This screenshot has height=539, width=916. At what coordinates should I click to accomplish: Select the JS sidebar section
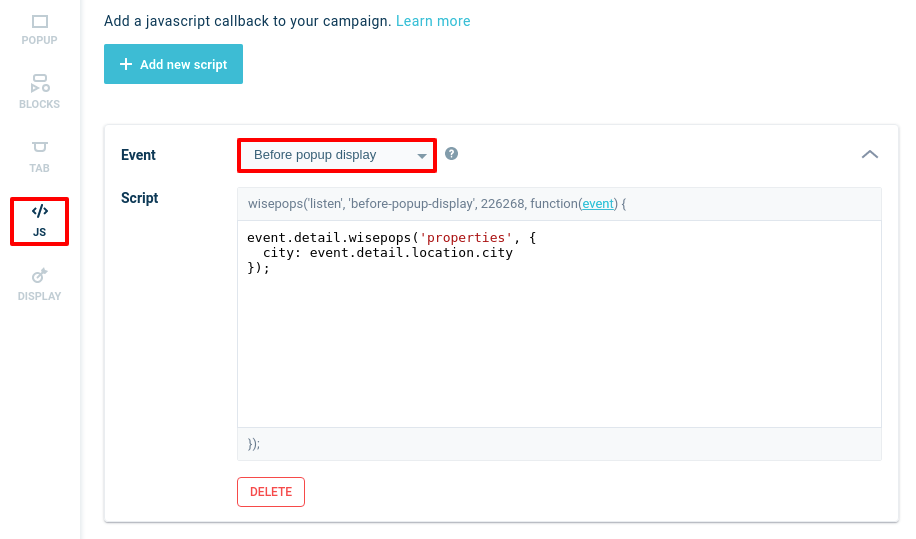(40, 221)
